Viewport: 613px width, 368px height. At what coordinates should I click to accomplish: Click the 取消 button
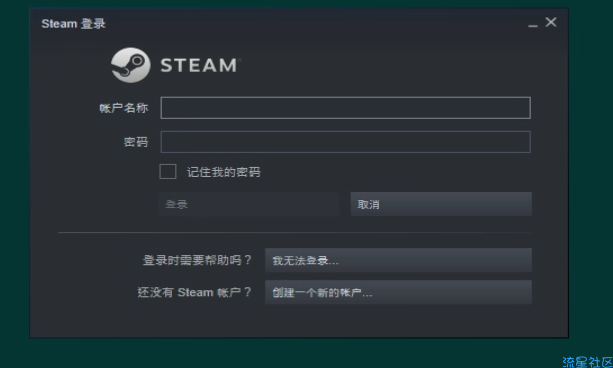coord(441,204)
